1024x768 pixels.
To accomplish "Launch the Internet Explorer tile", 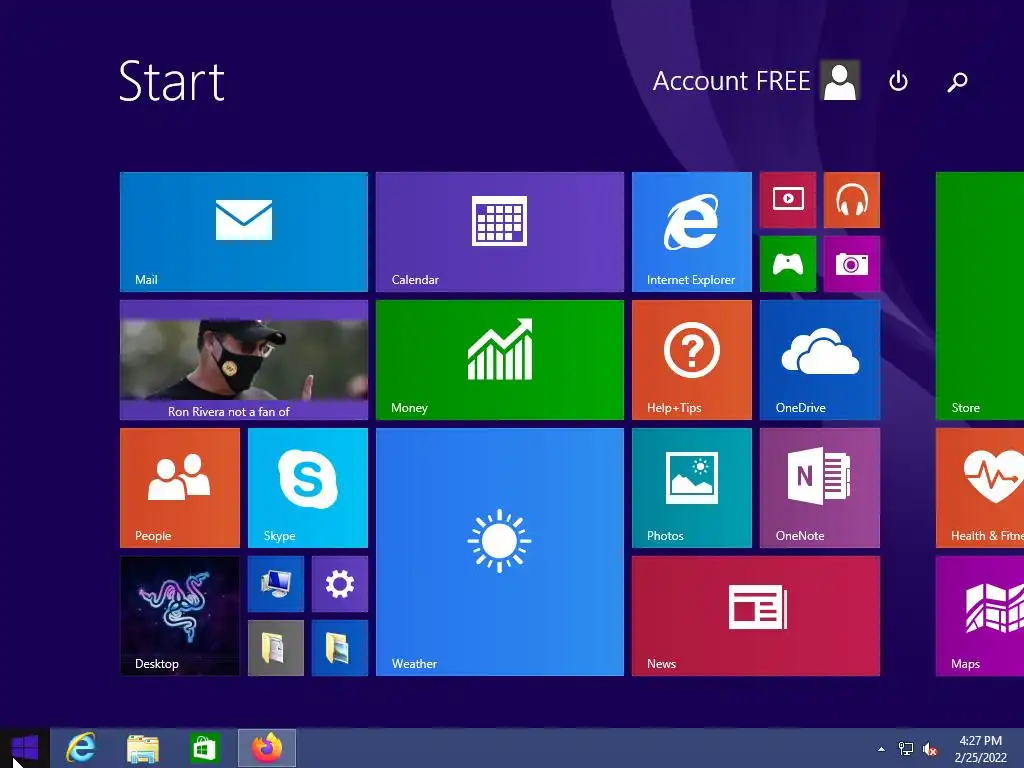I will coord(692,232).
